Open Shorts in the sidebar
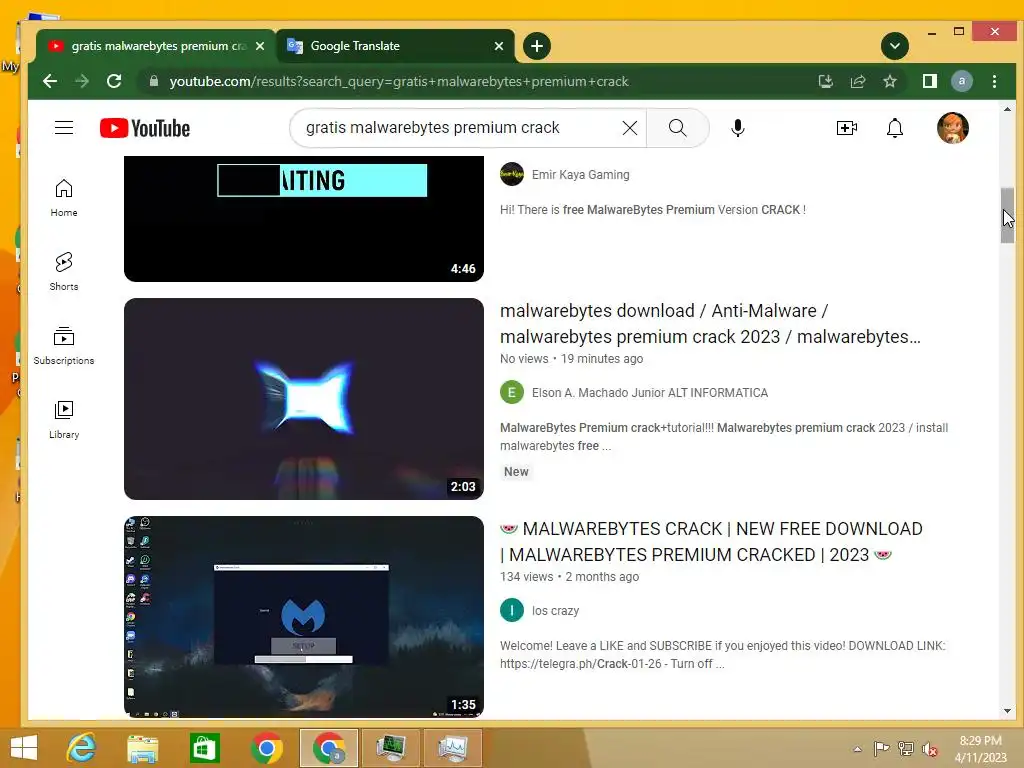This screenshot has height=768, width=1024. (x=64, y=272)
